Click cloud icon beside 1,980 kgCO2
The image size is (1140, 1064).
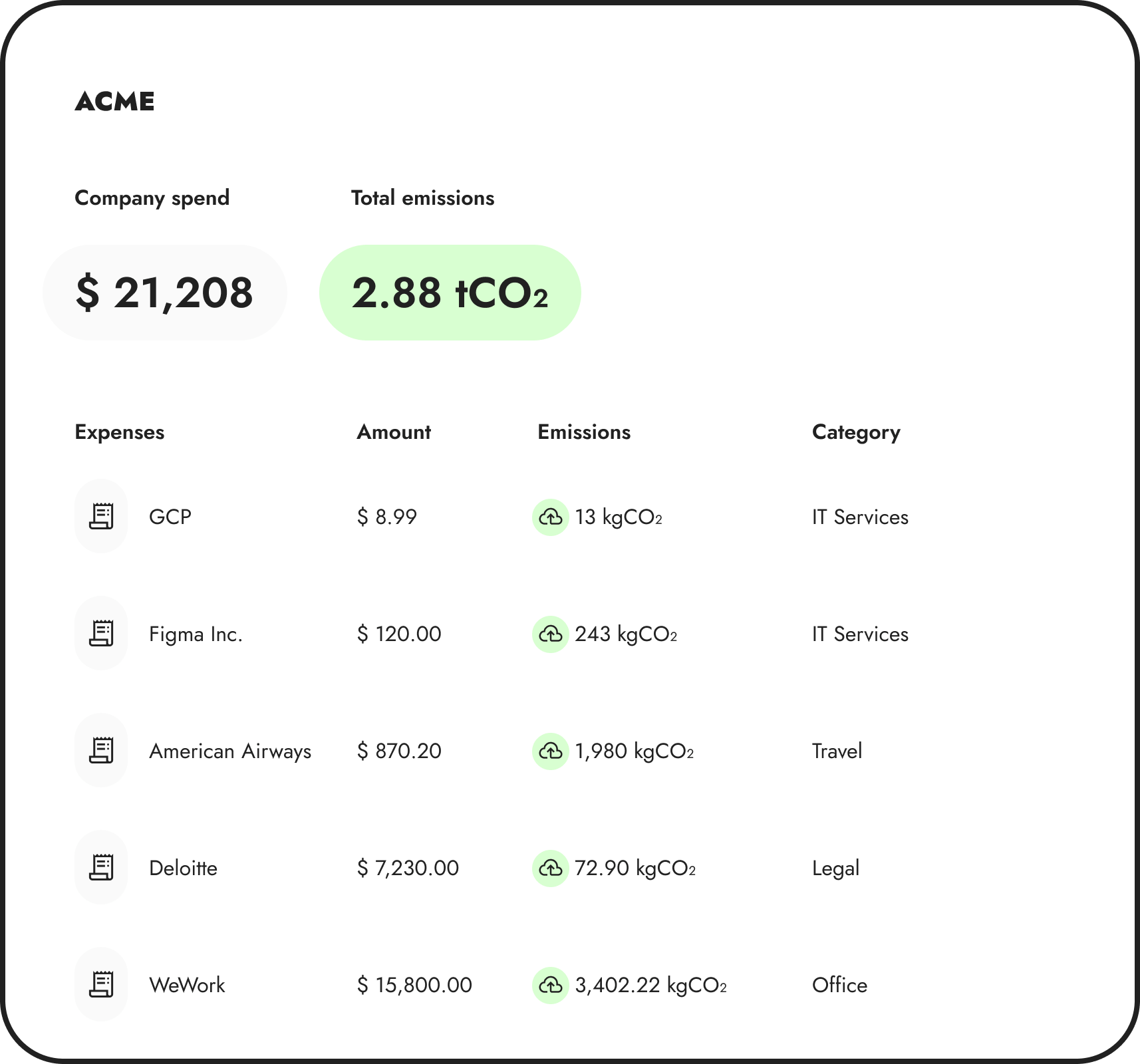coord(551,751)
